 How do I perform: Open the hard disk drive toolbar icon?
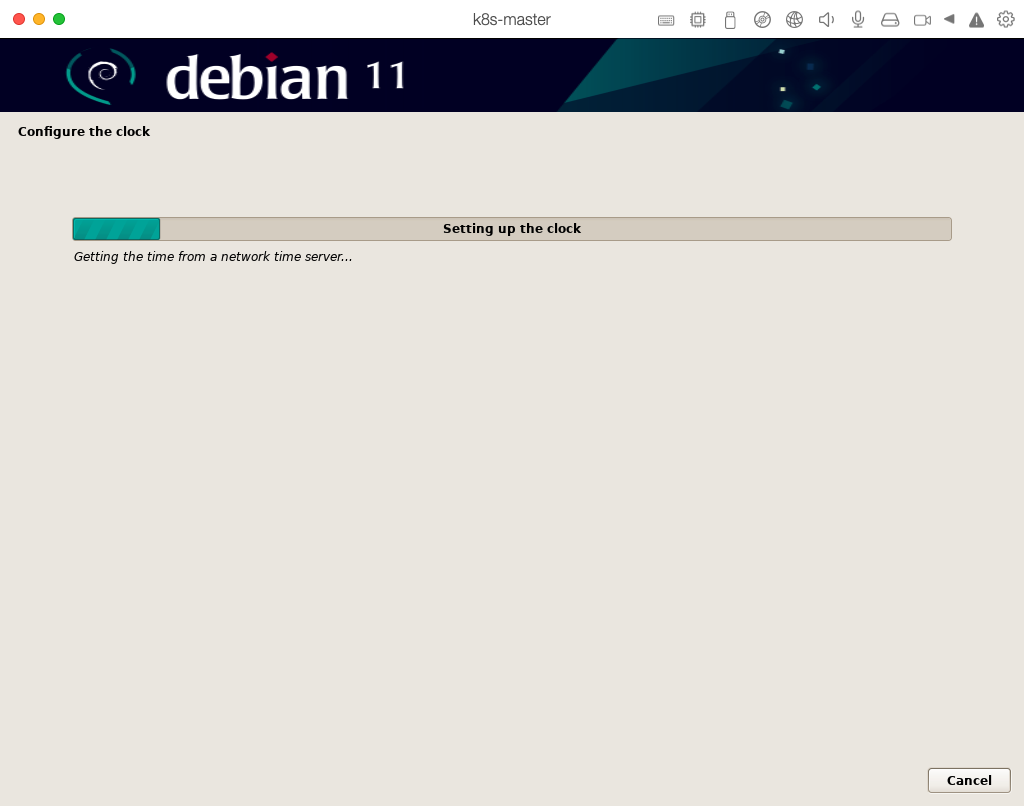(x=889, y=20)
